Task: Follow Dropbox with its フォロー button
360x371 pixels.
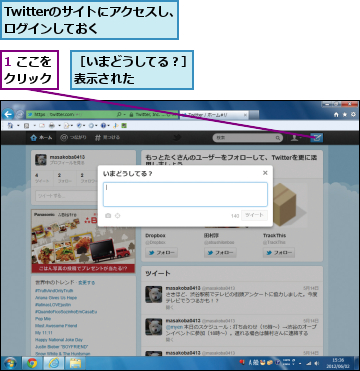Action: click(x=161, y=253)
